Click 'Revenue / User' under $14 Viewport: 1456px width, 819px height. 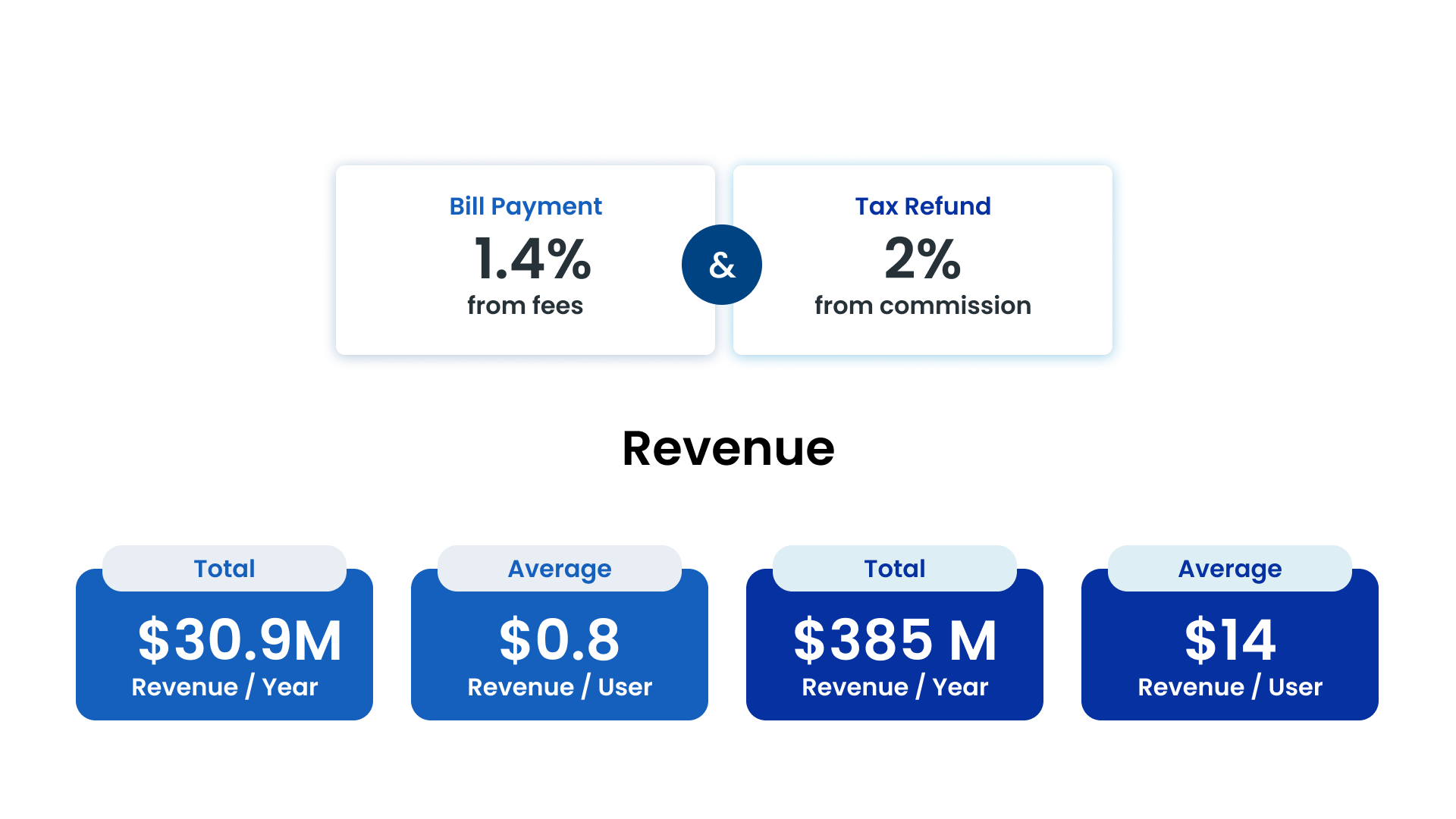[x=1229, y=687]
